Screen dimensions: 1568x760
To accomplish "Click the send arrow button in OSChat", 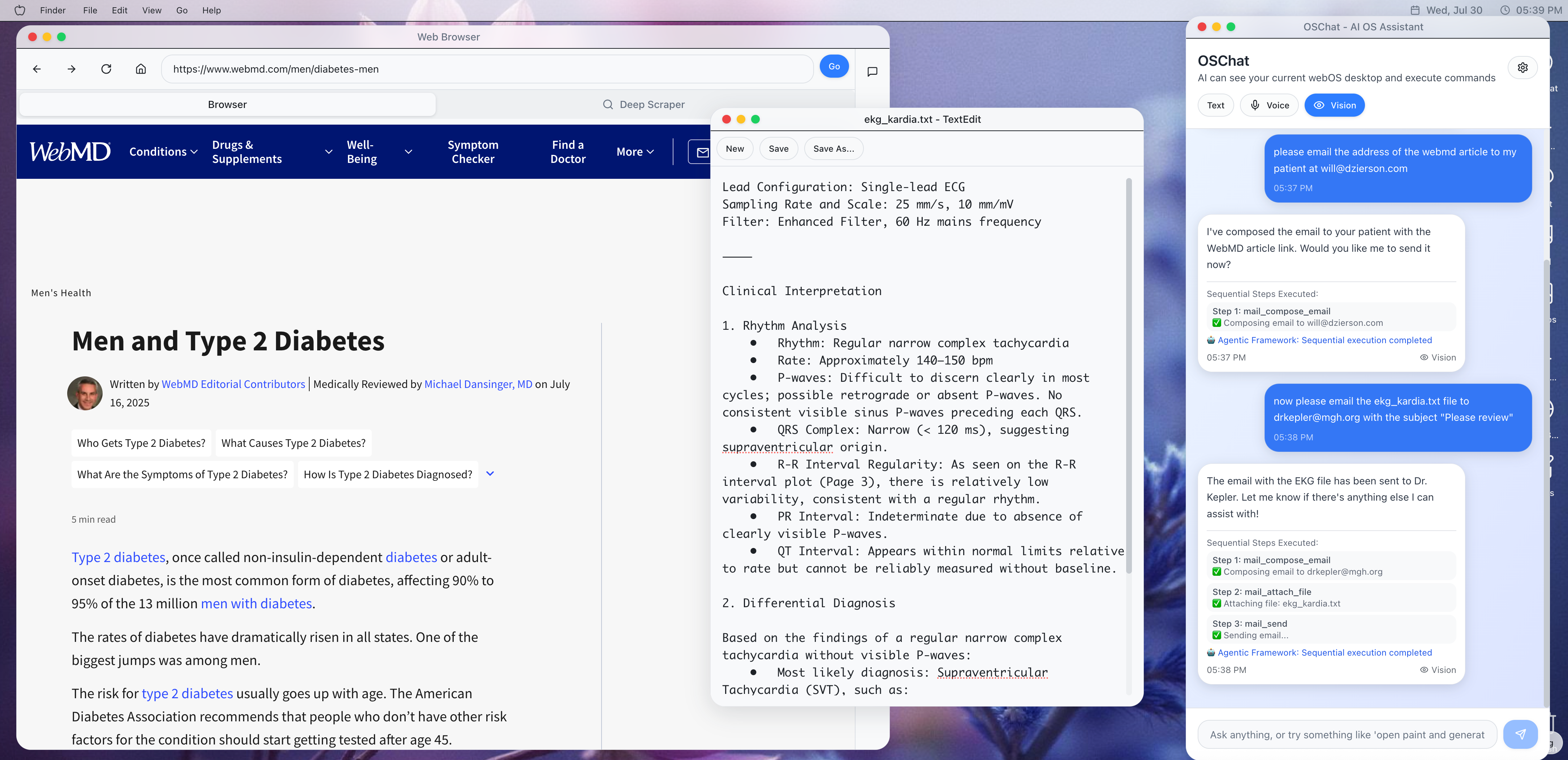I will pos(1521,734).
